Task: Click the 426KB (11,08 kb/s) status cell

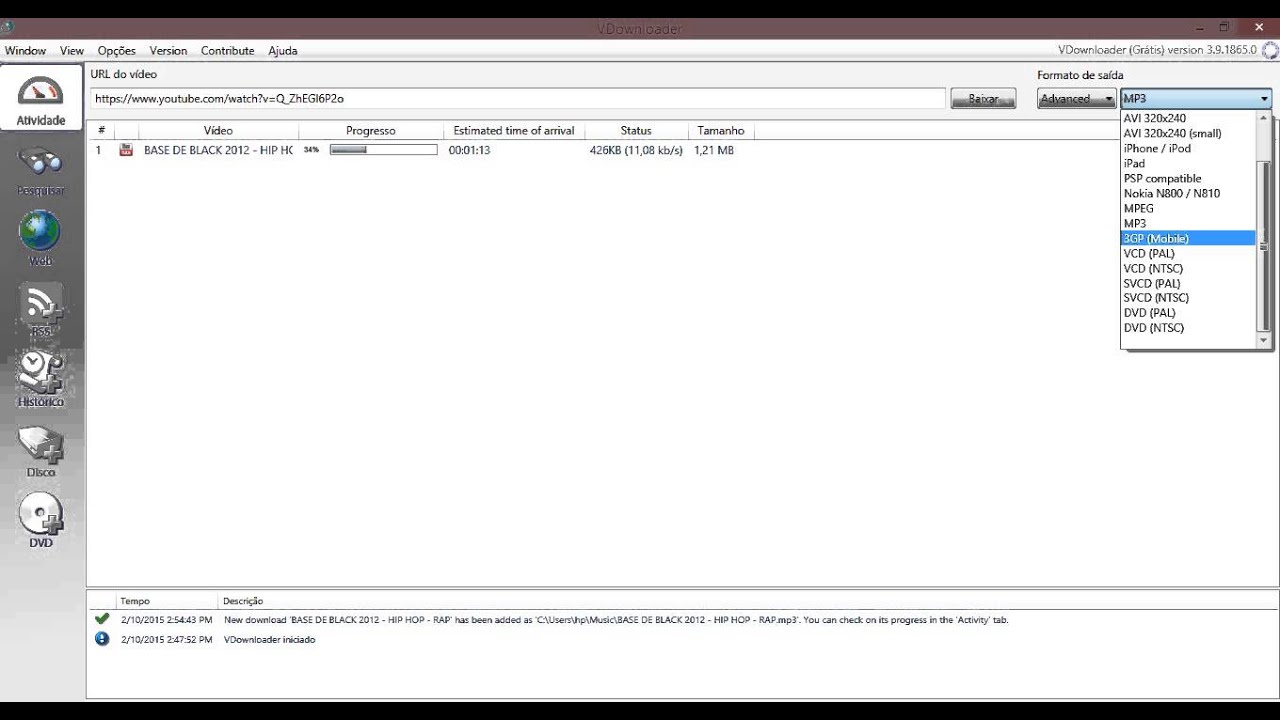Action: [636, 150]
